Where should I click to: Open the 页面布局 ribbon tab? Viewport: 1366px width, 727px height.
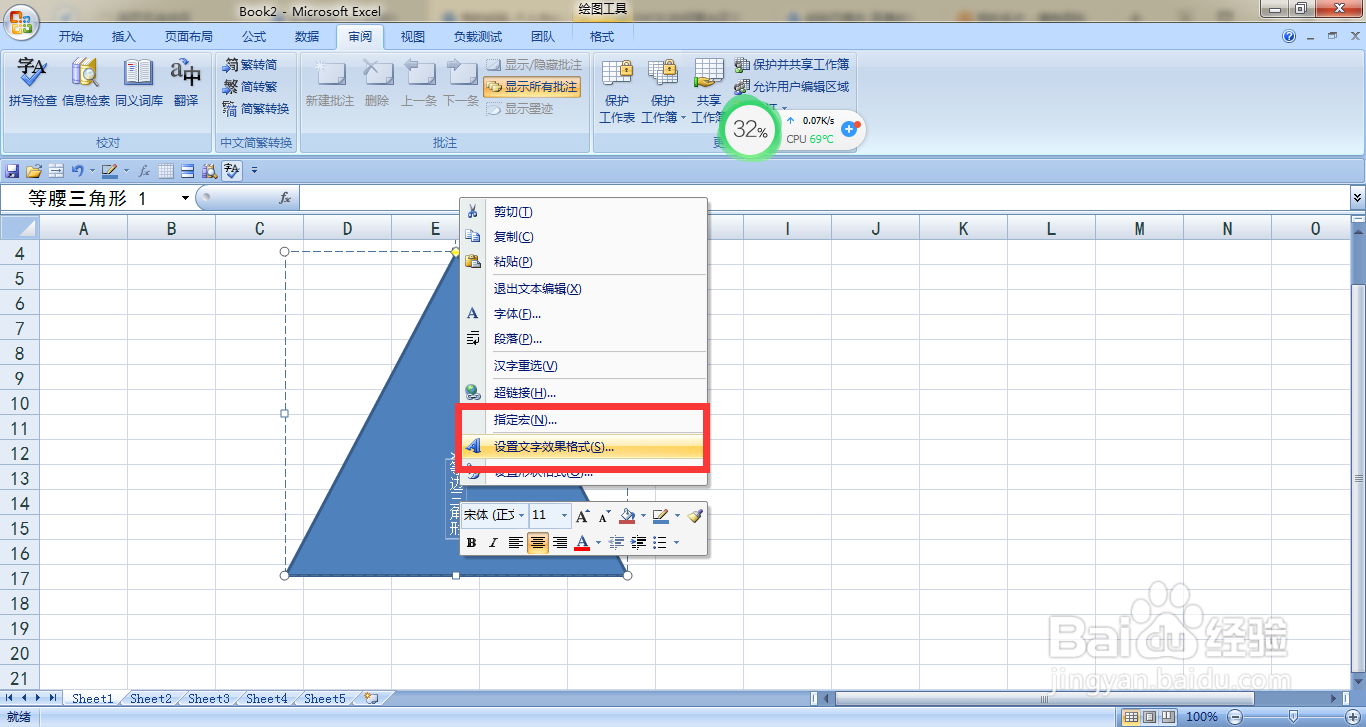(x=189, y=37)
